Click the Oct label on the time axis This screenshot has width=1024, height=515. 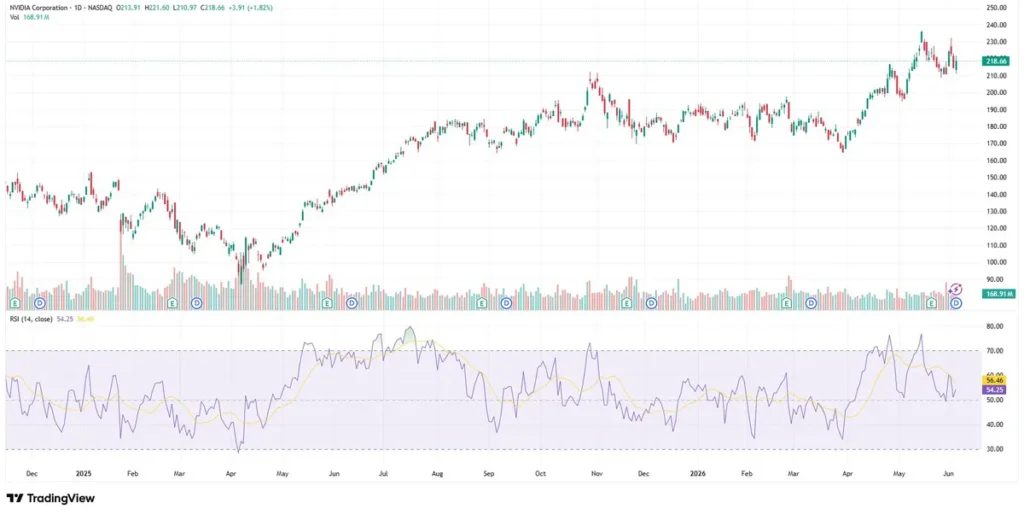(540, 474)
